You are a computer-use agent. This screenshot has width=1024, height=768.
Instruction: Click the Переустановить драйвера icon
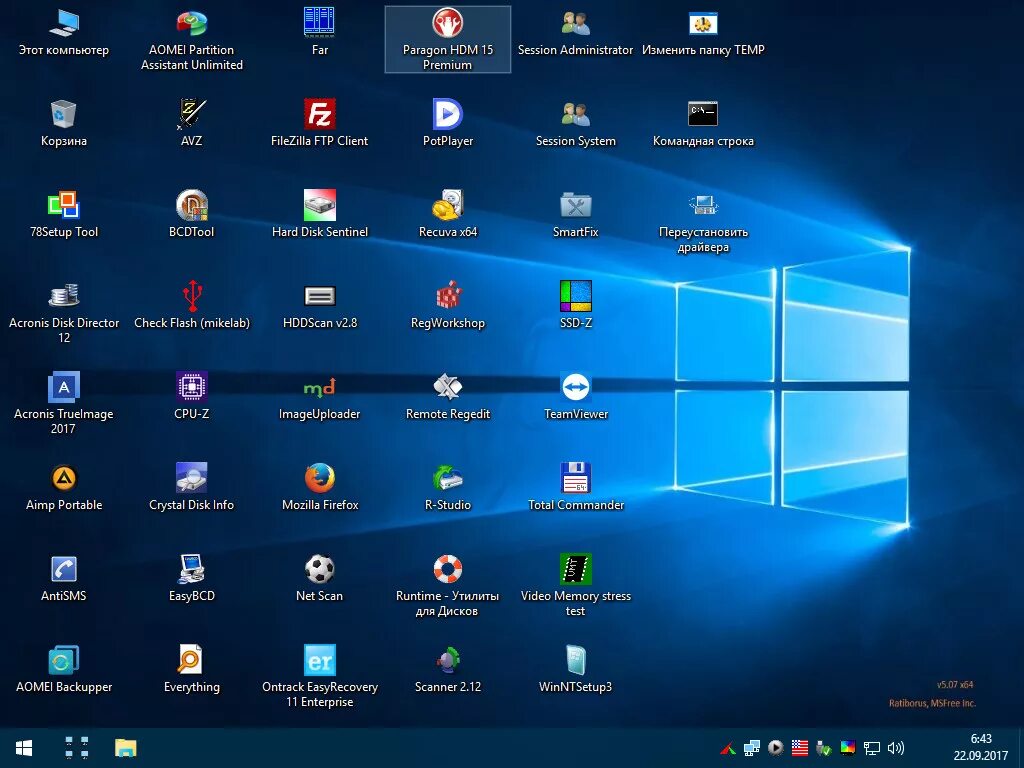703,222
